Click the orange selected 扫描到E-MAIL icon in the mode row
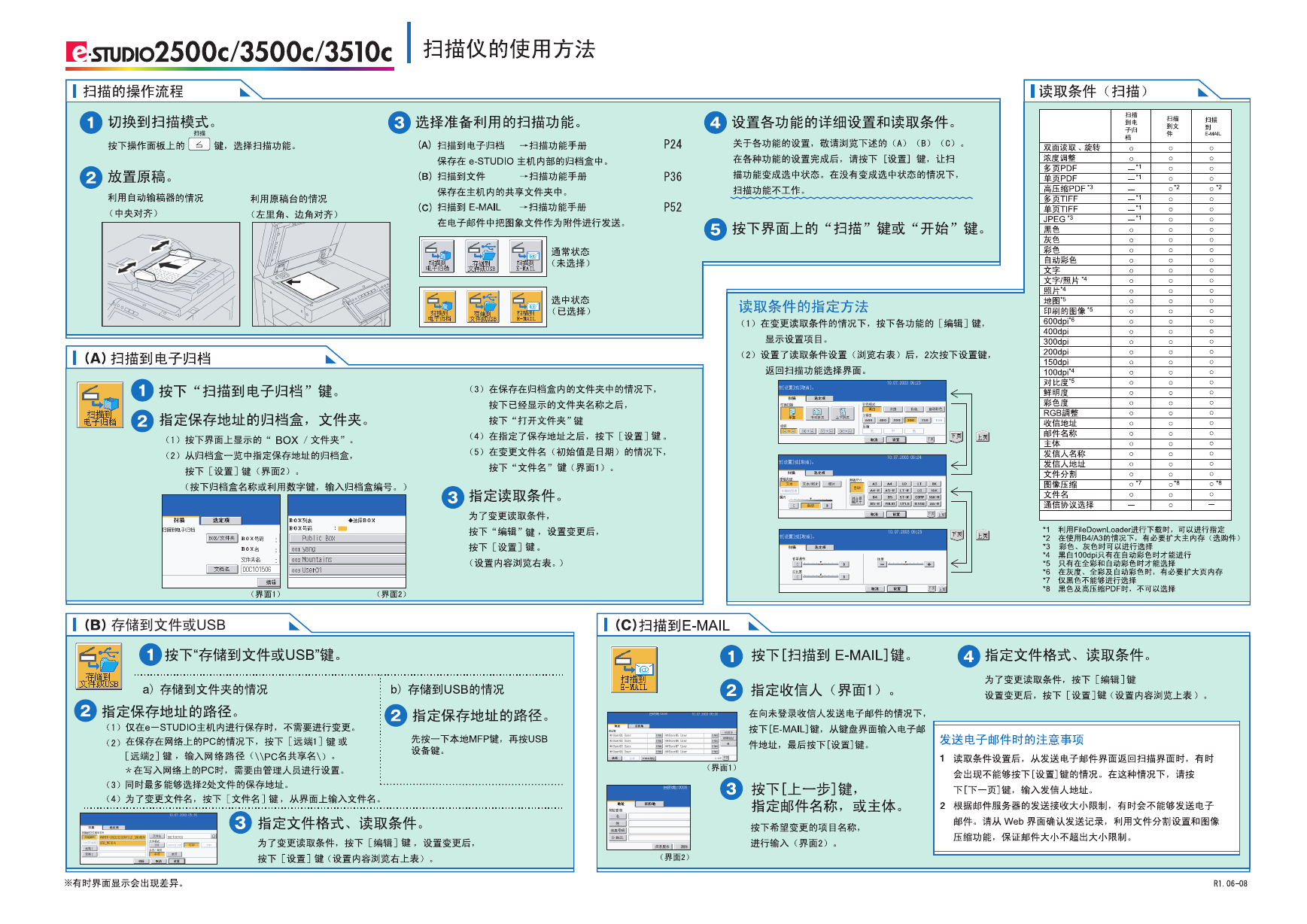1307x924 pixels. click(x=527, y=306)
